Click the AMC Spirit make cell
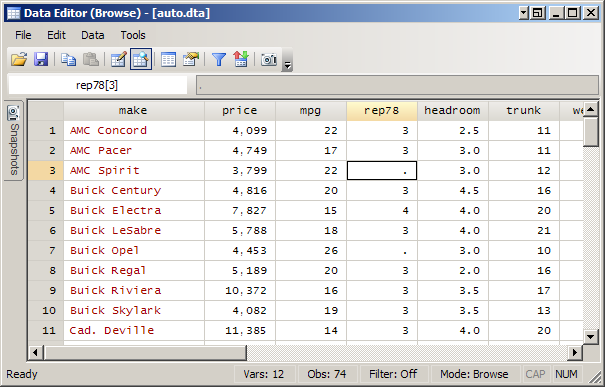This screenshot has width=605, height=387. (134, 171)
